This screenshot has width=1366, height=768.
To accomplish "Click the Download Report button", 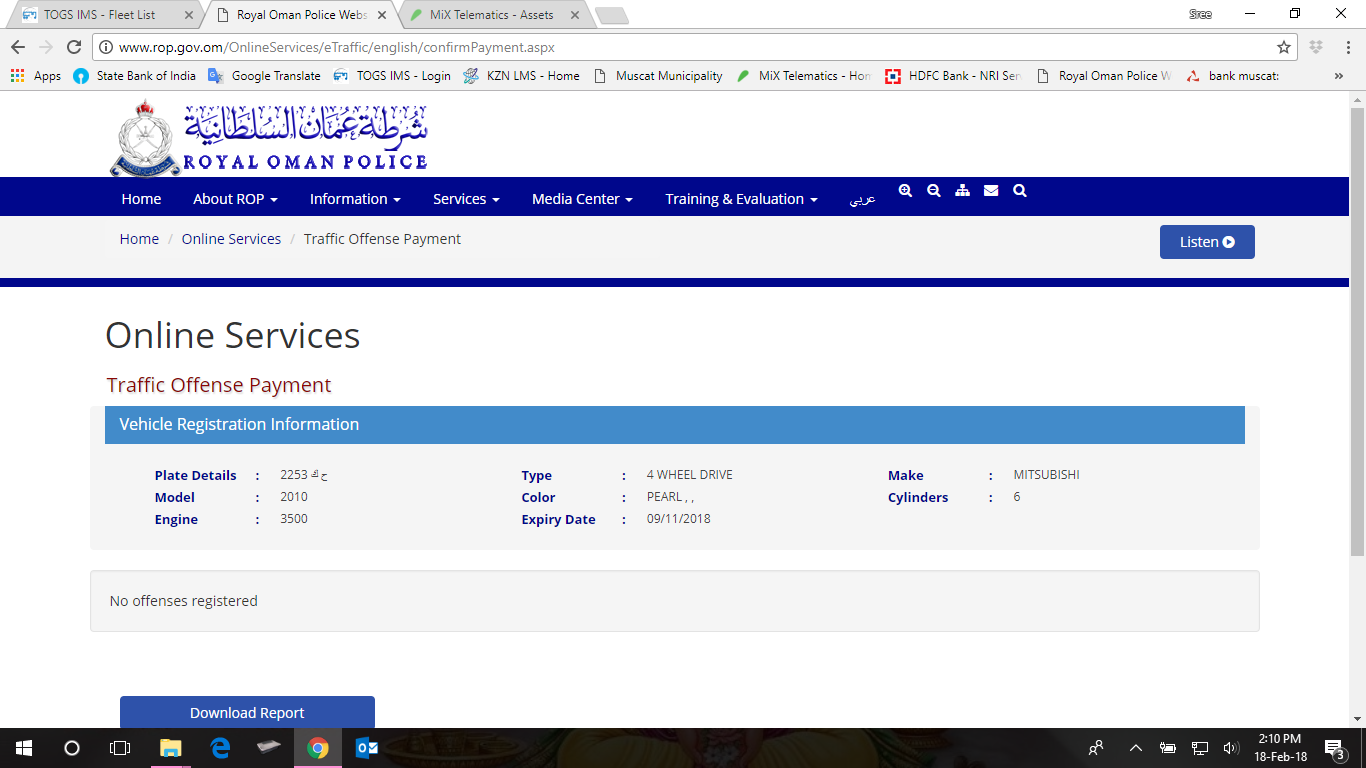I will tap(247, 713).
